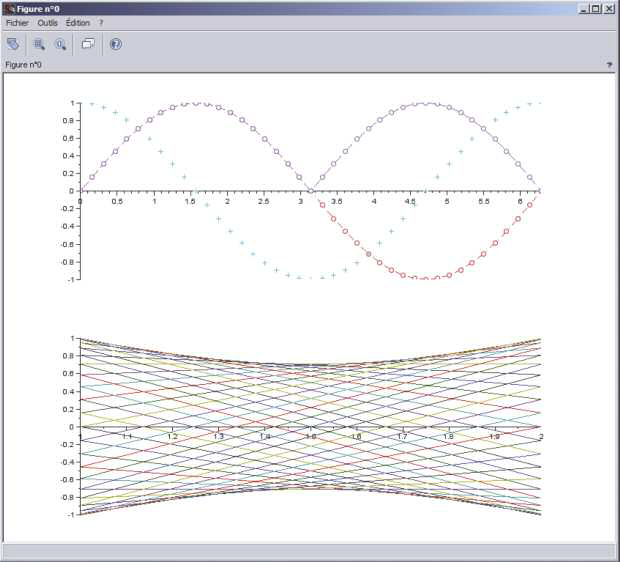Viewport: 620px width, 562px height.
Task: Maximize the Figure n°0 window
Action: pos(596,8)
